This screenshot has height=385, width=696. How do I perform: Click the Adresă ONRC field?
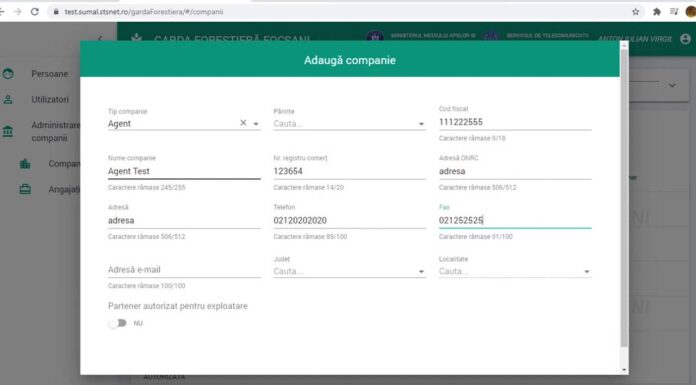coord(515,171)
